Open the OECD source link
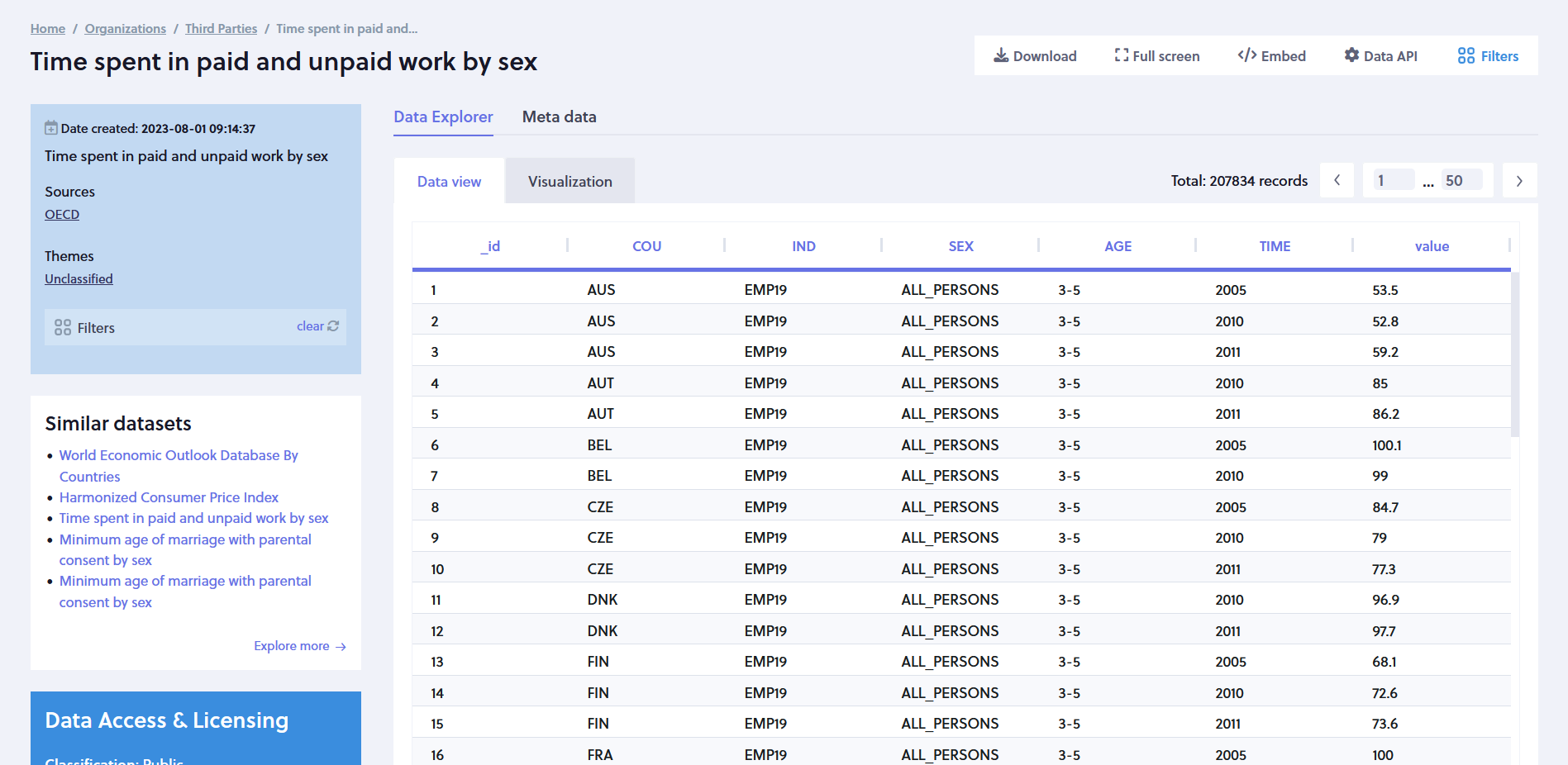The width and height of the screenshot is (1568, 765). [62, 214]
